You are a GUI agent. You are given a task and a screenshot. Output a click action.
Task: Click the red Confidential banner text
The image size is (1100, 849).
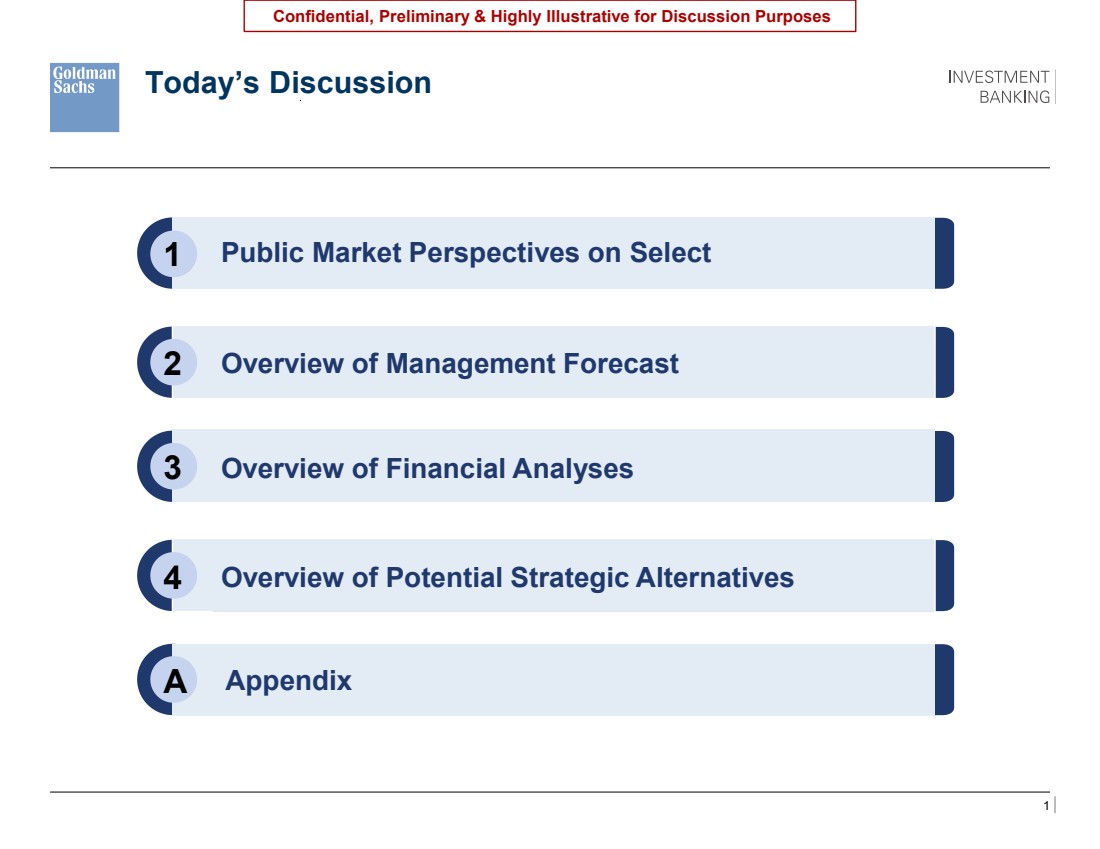click(x=551, y=16)
